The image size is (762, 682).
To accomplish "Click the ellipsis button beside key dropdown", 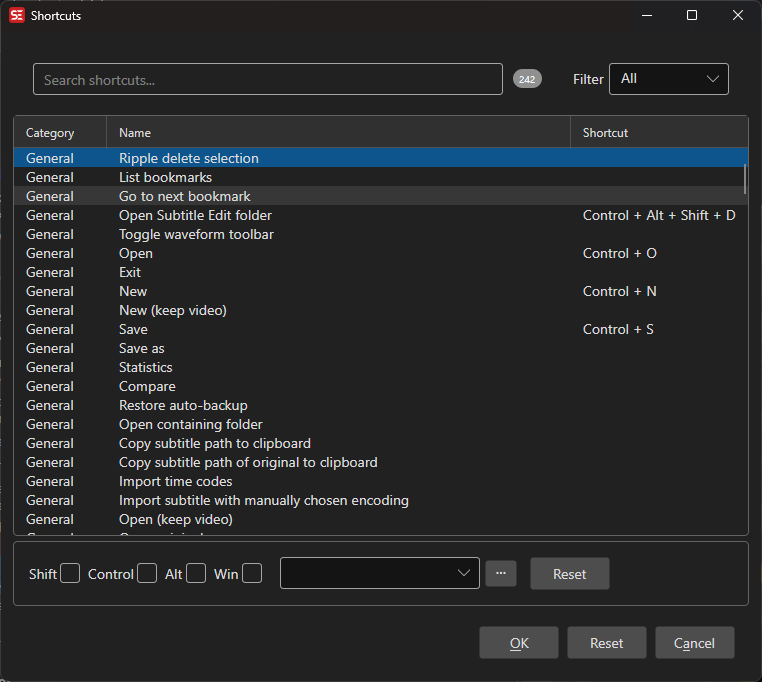I will pyautogui.click(x=501, y=574).
